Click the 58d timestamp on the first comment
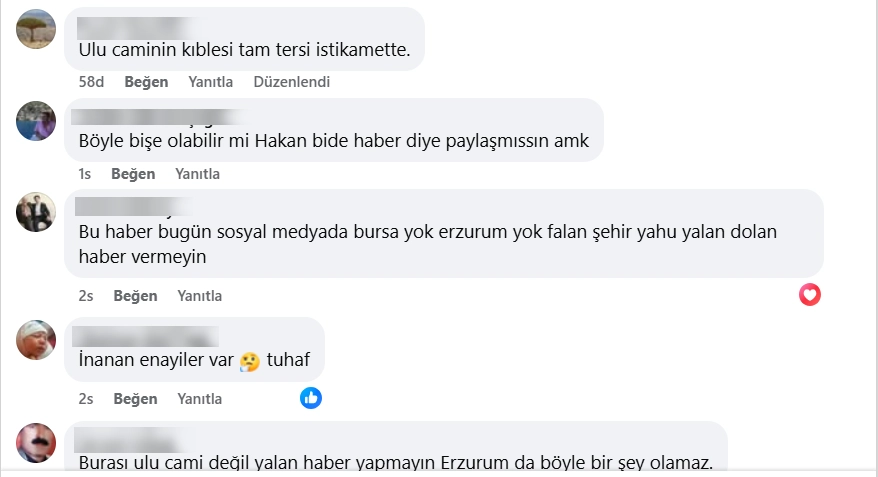This screenshot has height=477, width=878. click(x=91, y=81)
